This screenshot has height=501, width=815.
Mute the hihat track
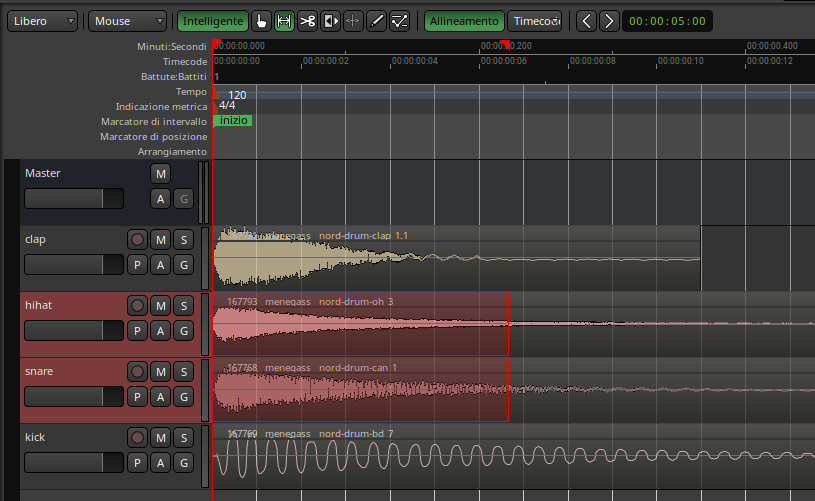point(160,305)
